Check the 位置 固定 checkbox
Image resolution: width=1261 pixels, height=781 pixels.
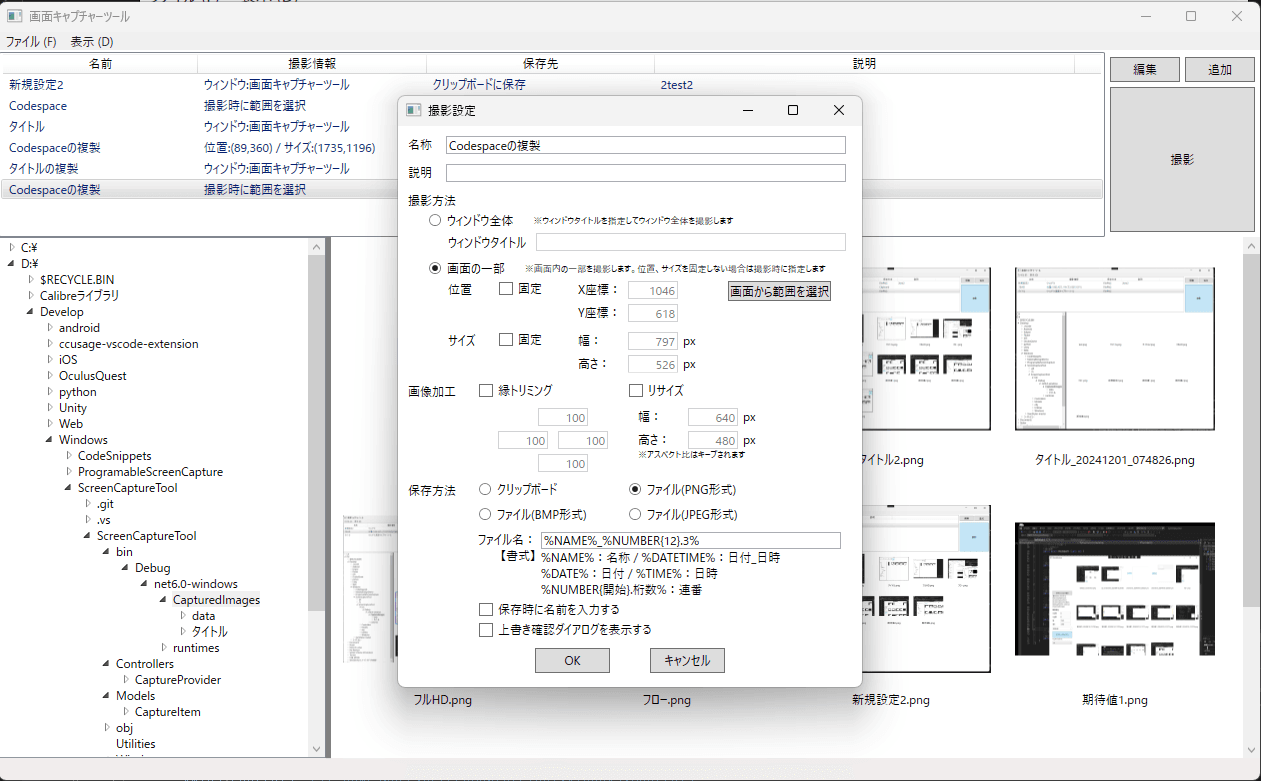506,289
